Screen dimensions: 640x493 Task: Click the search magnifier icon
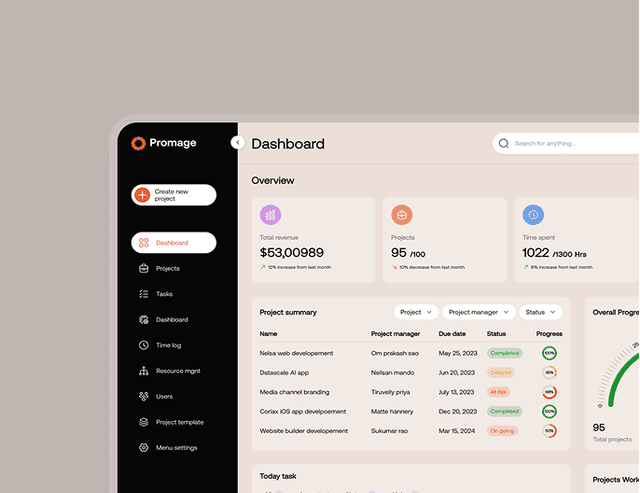click(504, 144)
